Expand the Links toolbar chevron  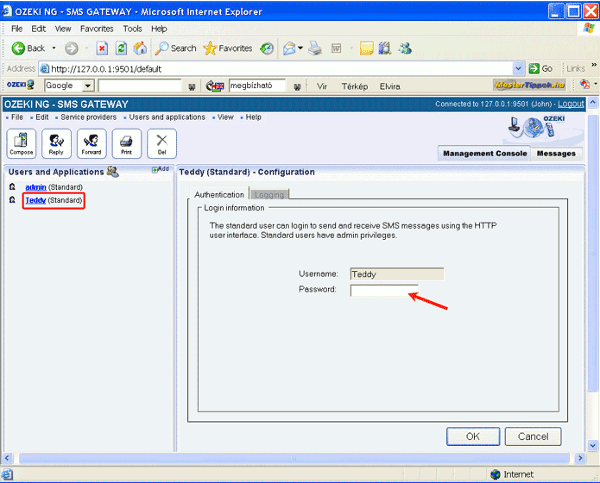pos(594,65)
